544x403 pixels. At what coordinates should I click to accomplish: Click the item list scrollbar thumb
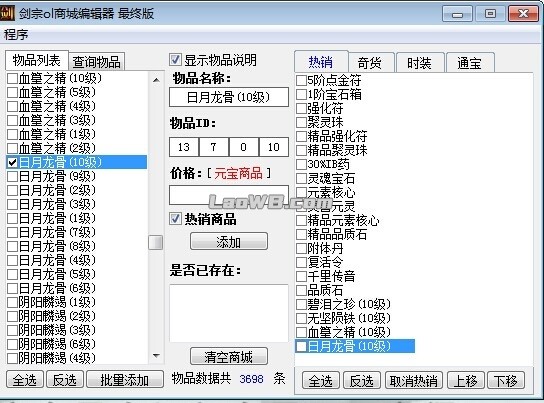(x=156, y=242)
